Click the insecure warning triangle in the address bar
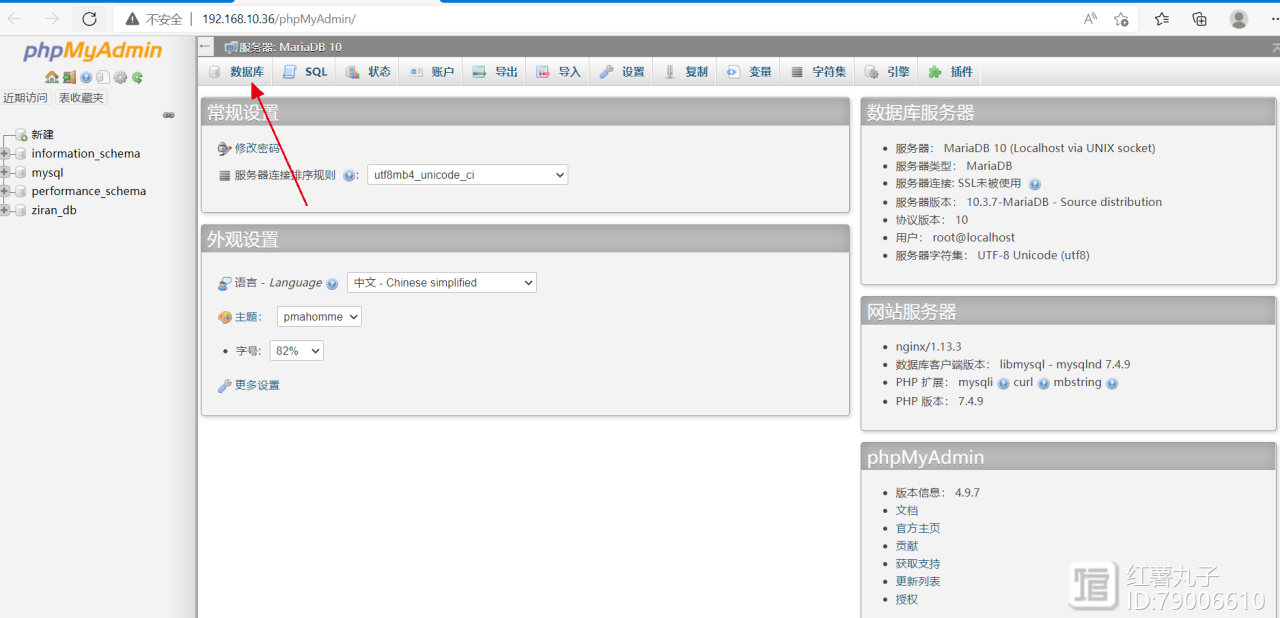1280x618 pixels. pyautogui.click(x=132, y=19)
